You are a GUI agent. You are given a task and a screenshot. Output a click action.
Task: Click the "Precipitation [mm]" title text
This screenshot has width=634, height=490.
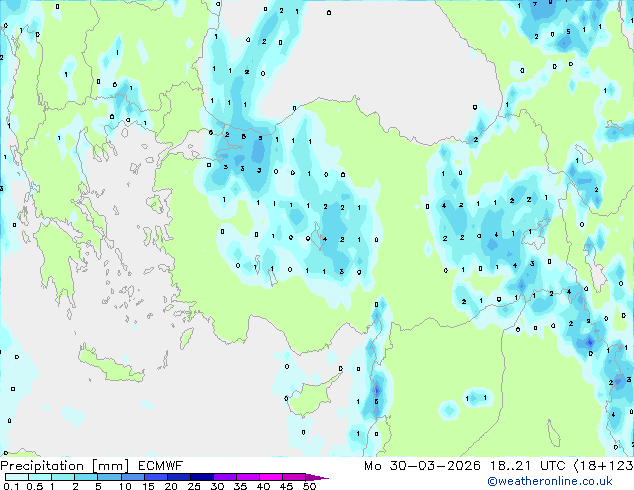click(x=65, y=466)
